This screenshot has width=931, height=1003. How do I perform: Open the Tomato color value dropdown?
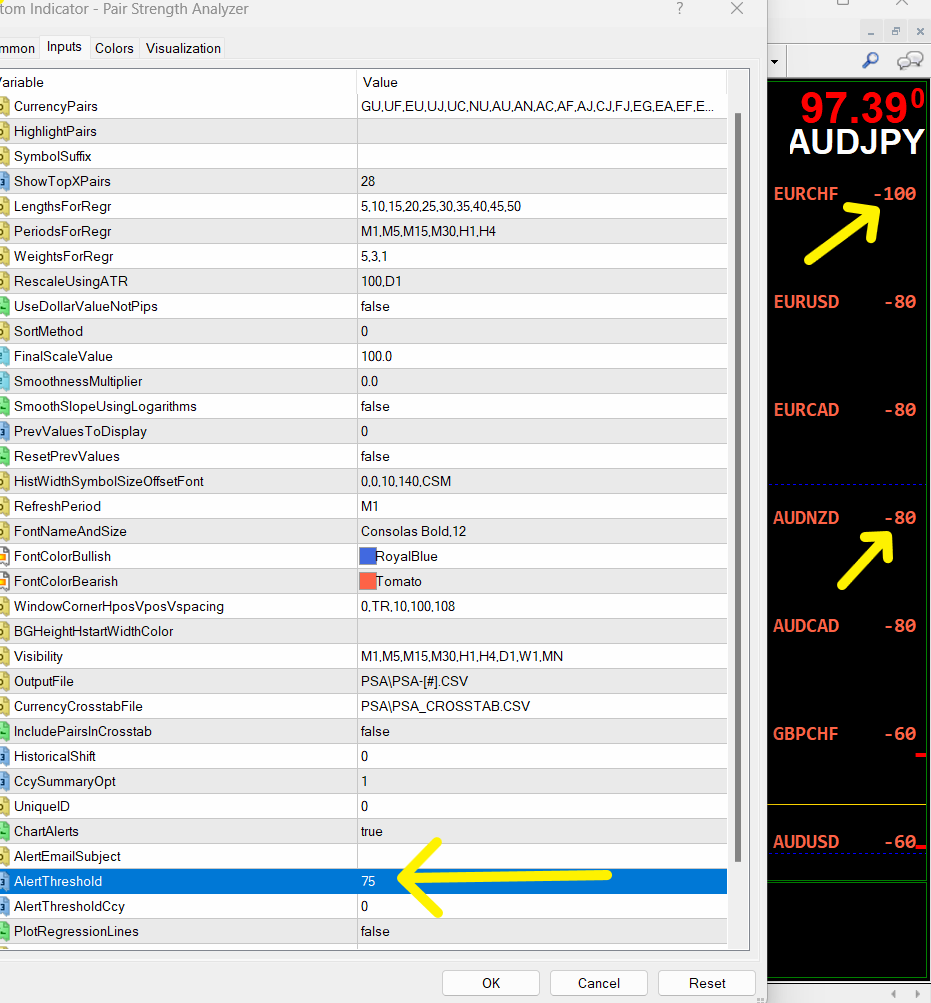point(542,581)
